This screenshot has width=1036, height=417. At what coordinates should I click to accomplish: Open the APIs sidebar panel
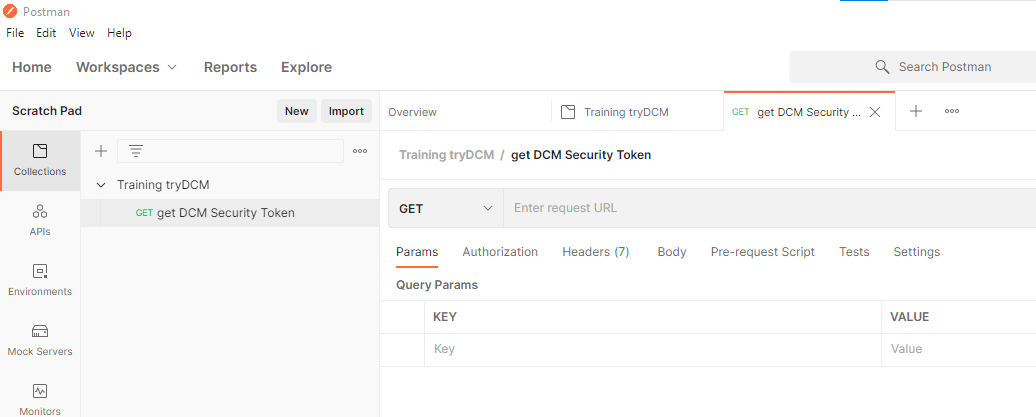click(x=40, y=221)
